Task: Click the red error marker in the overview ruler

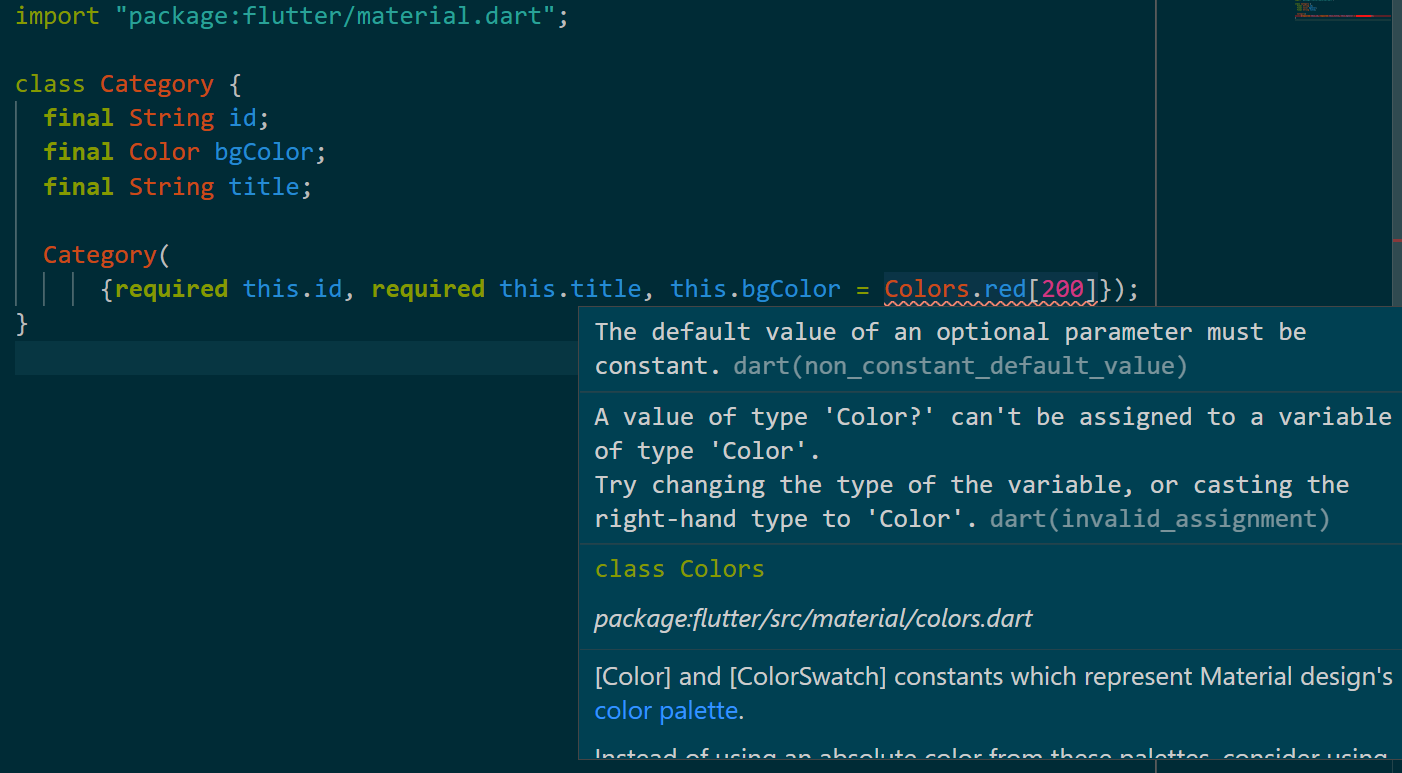Action: pyautogui.click(x=1396, y=241)
